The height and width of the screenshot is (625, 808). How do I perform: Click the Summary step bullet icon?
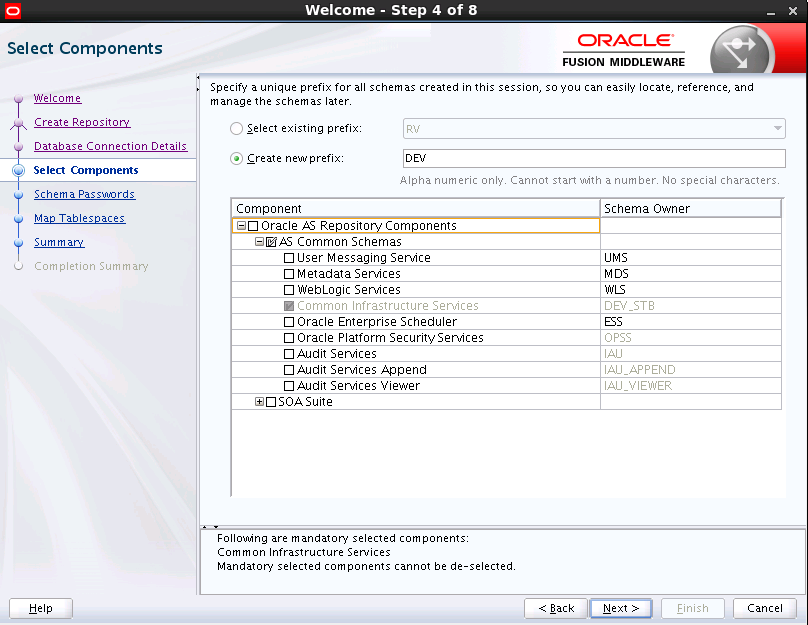coord(19,243)
